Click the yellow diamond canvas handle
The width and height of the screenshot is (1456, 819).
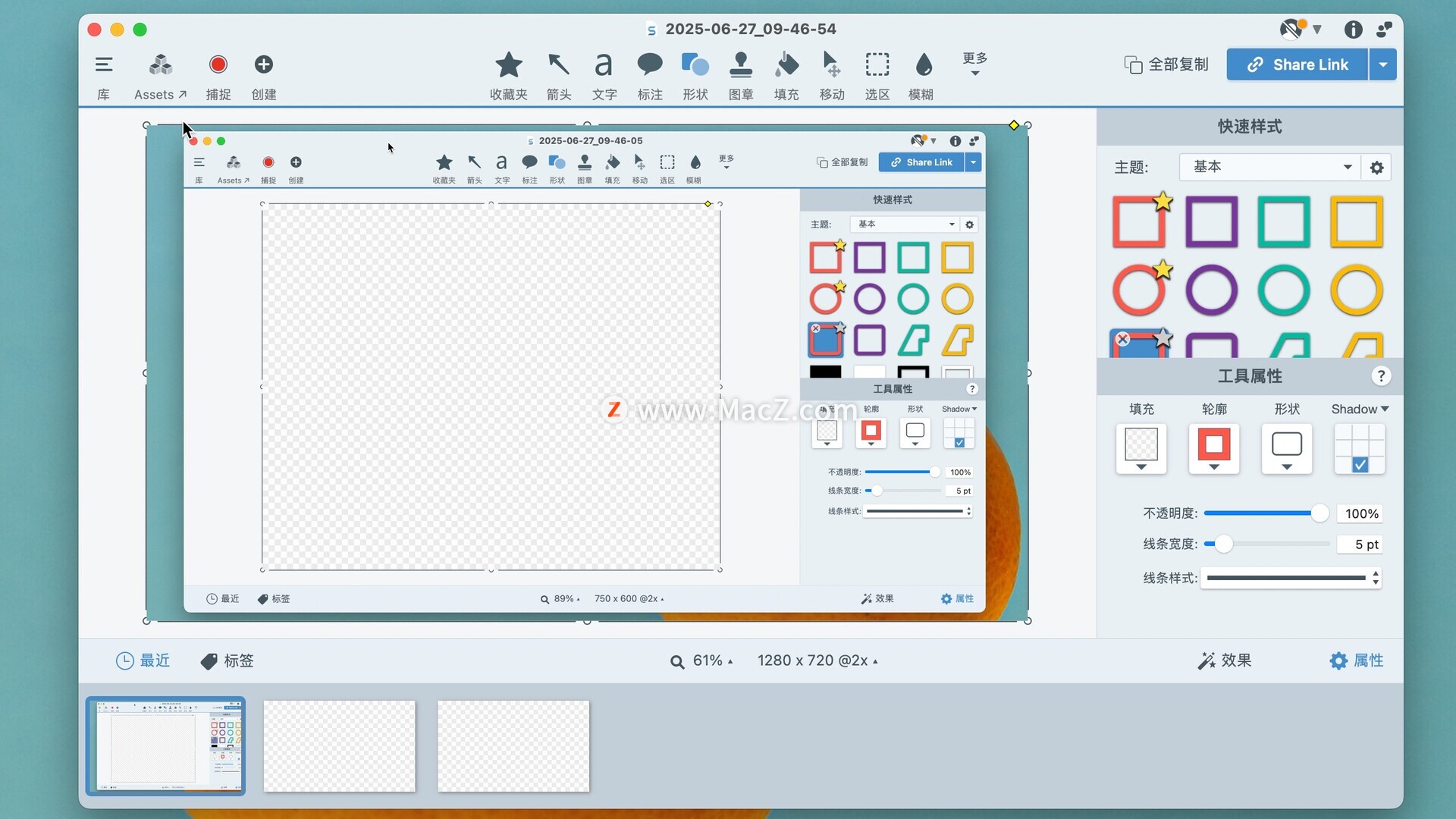pos(1014,125)
